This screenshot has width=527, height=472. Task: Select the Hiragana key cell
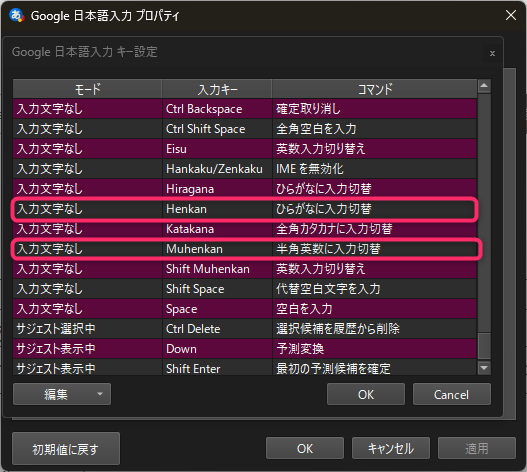(x=217, y=189)
